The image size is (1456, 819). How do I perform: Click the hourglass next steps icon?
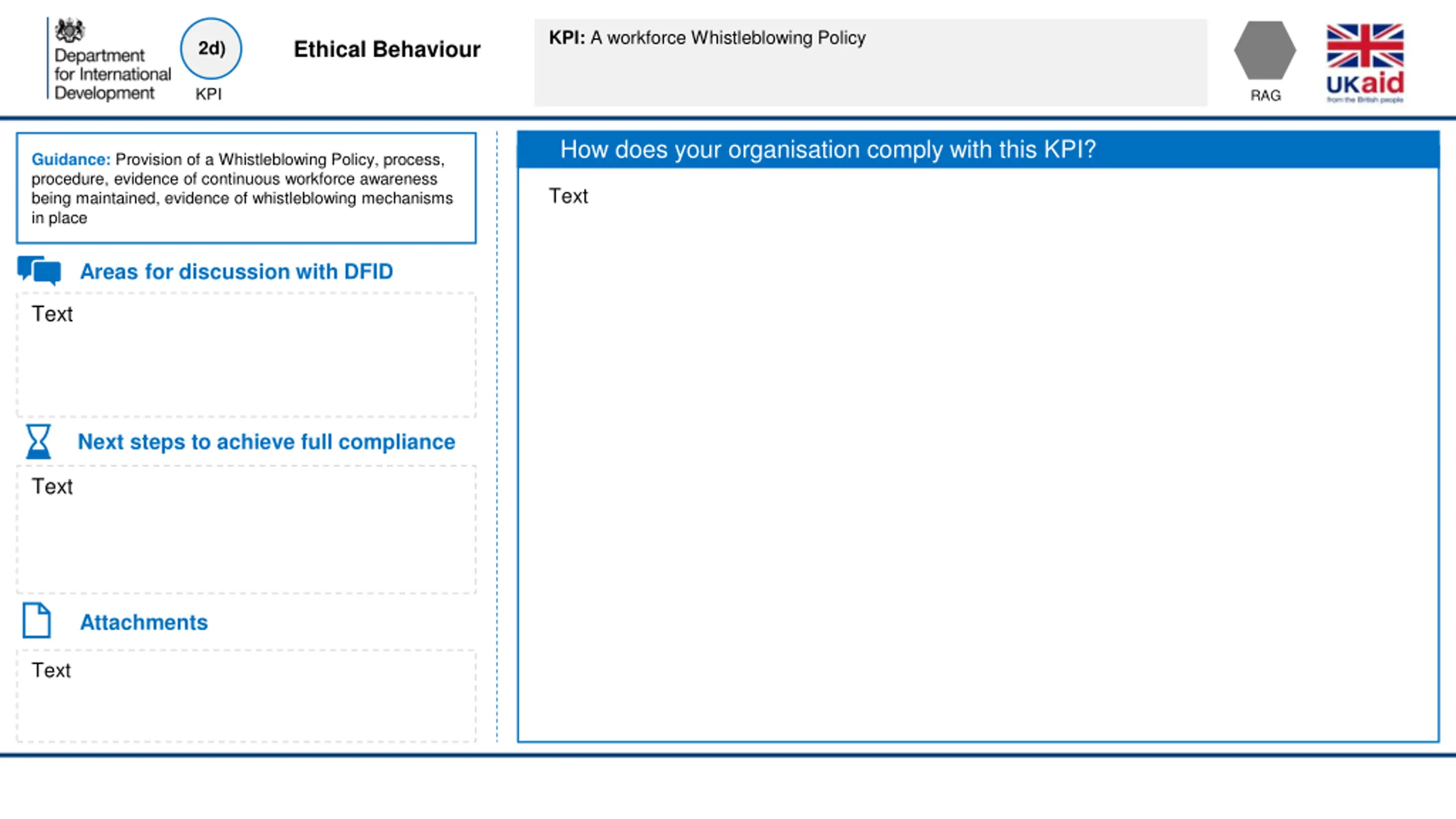click(x=38, y=441)
